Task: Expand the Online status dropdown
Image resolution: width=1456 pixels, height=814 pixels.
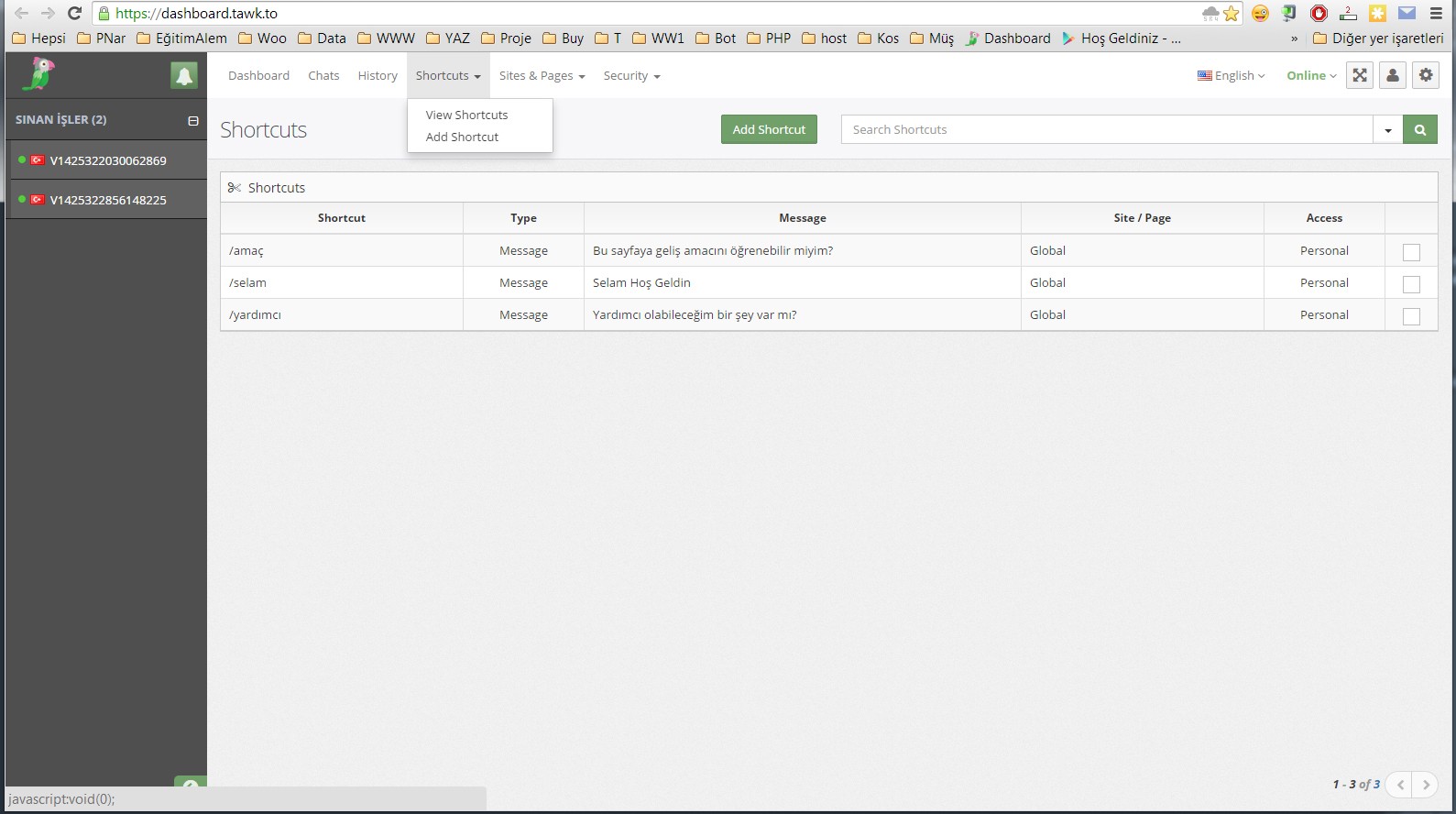Action: click(x=1311, y=76)
